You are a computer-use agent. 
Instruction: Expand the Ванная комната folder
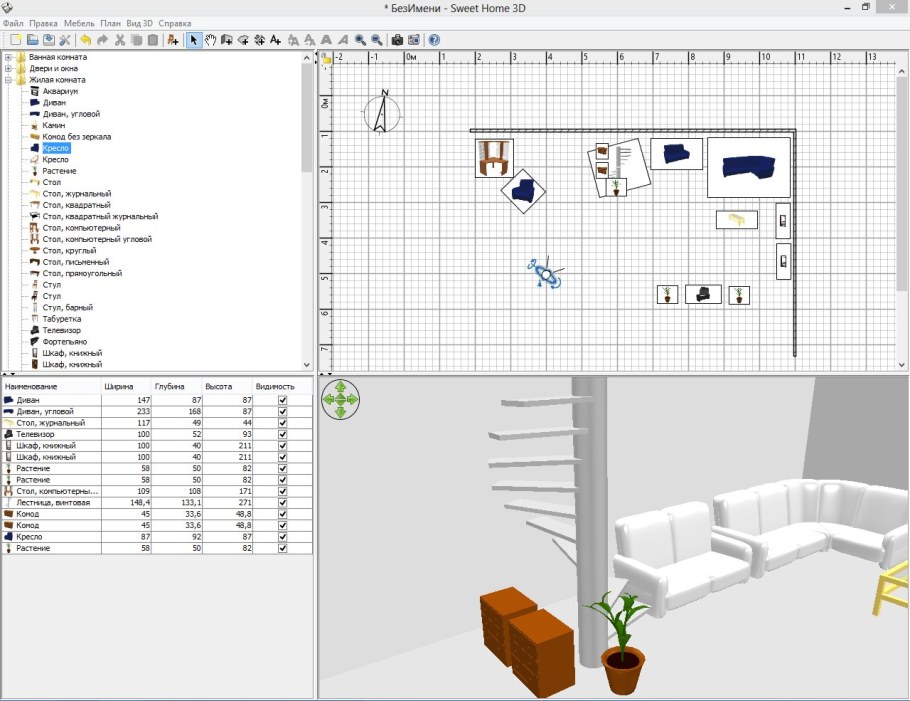tap(9, 57)
